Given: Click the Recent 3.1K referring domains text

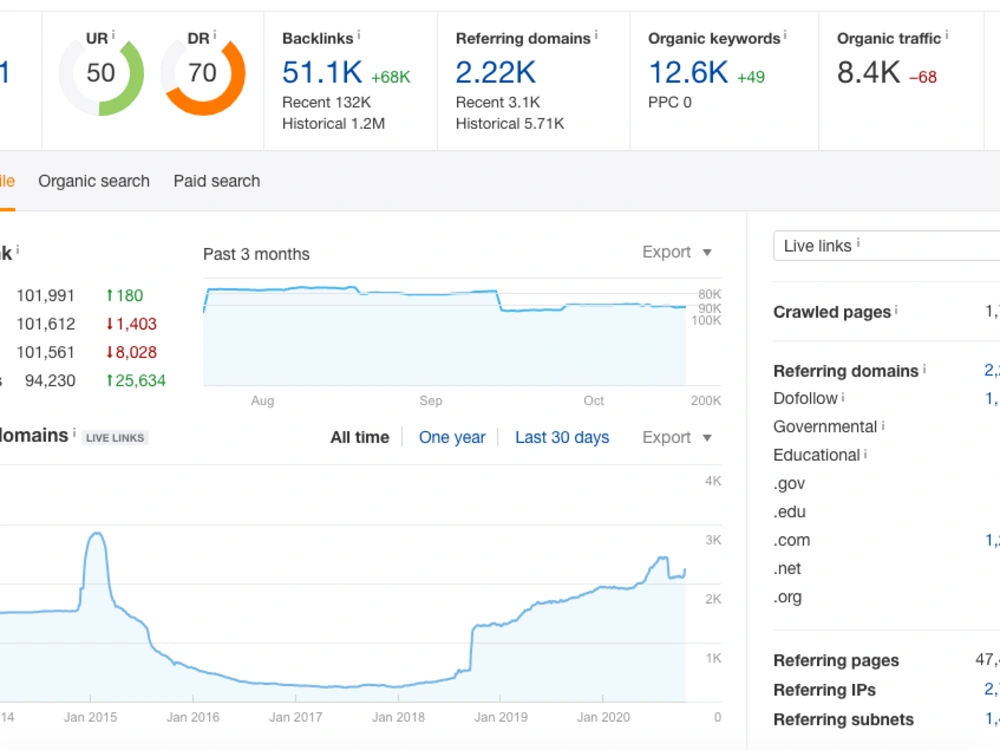Looking at the screenshot, I should [x=497, y=102].
